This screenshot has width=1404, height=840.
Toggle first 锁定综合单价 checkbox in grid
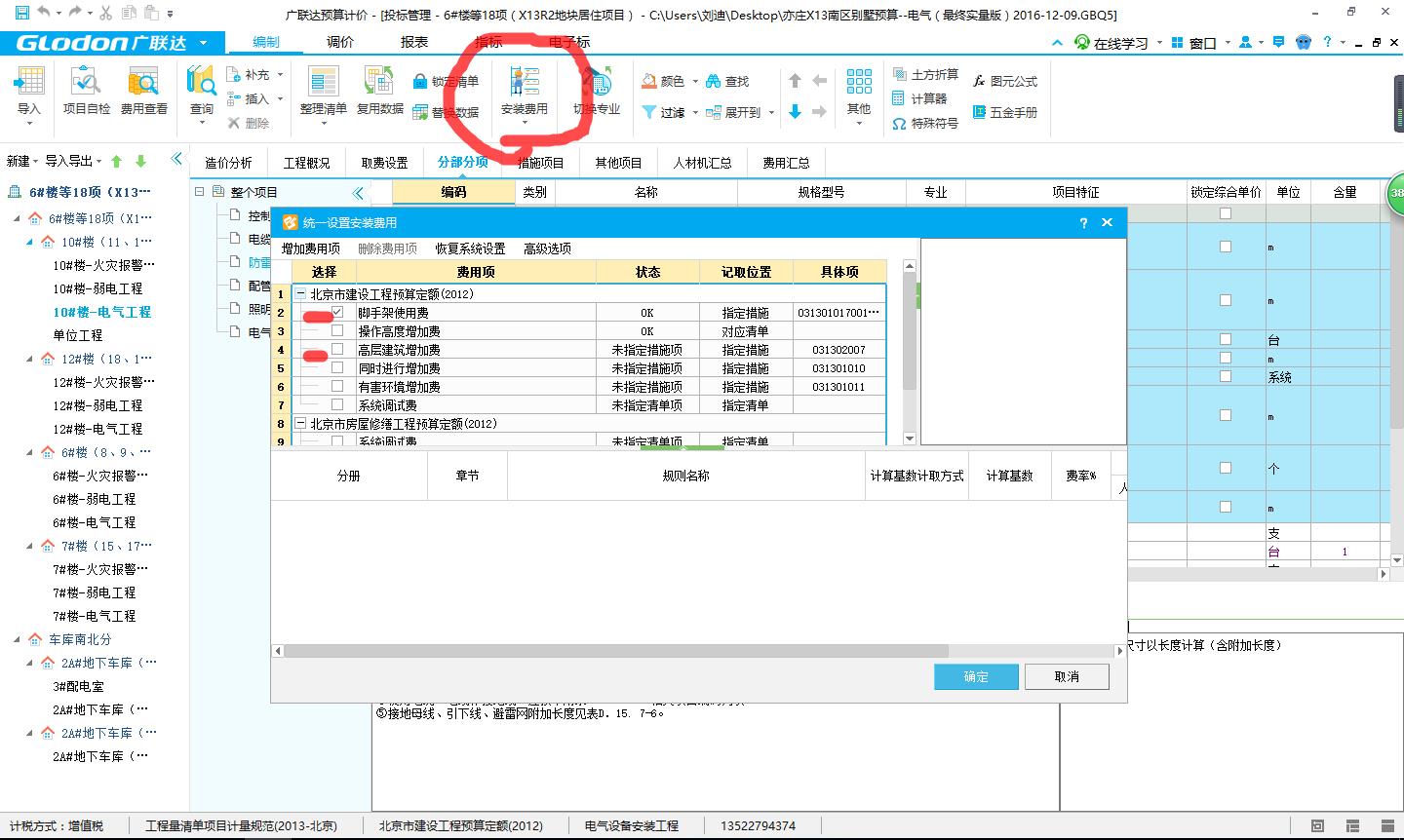point(1226,213)
